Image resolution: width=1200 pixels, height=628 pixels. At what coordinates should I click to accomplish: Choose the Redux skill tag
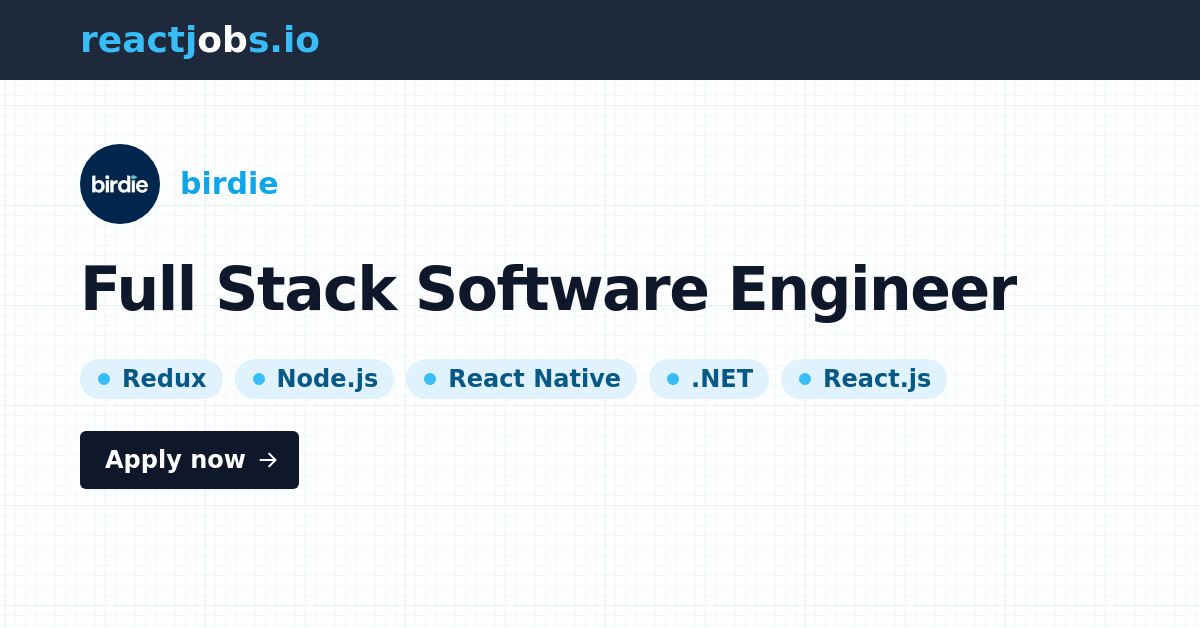(151, 379)
